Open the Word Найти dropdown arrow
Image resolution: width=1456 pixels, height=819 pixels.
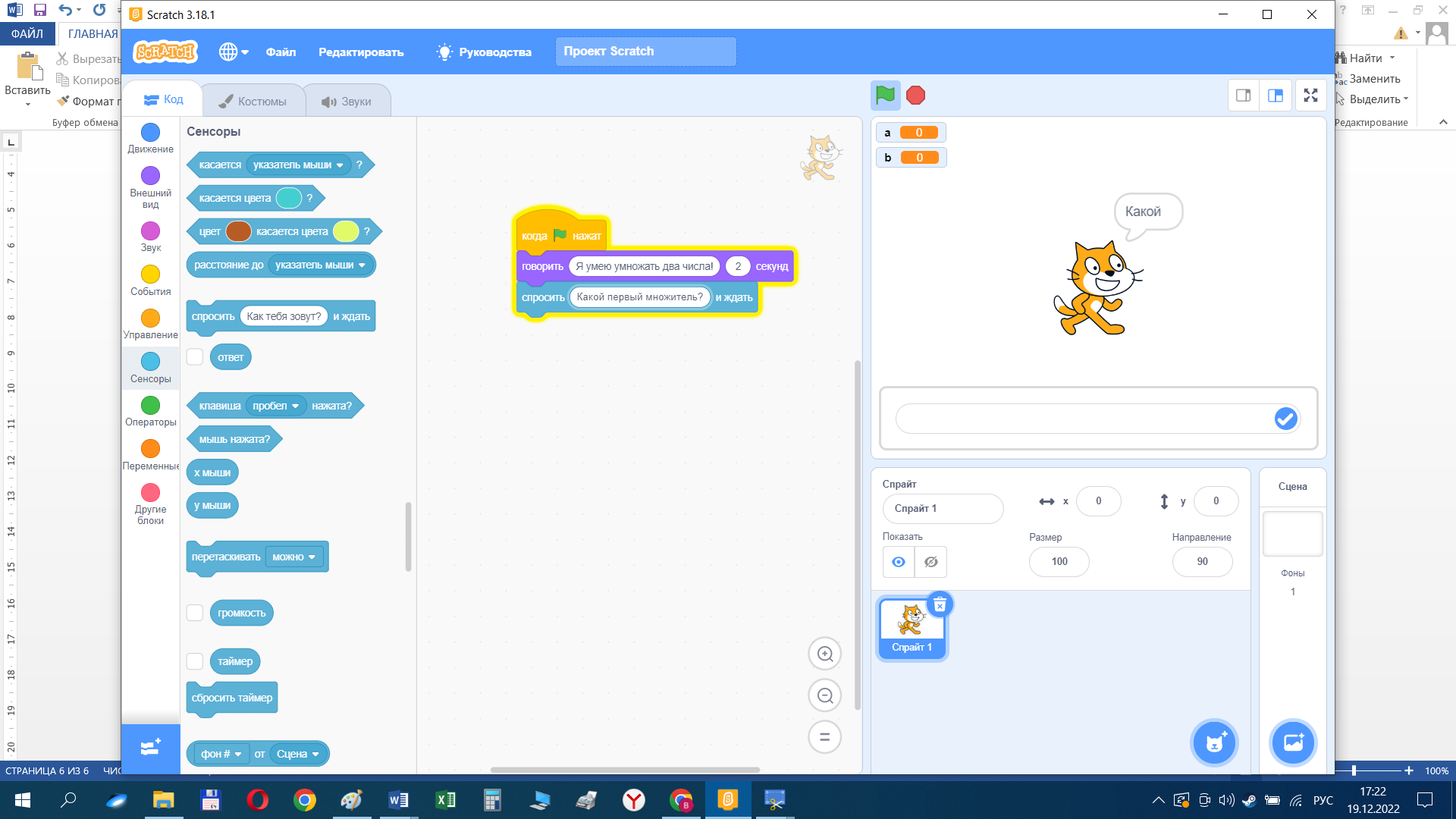coord(1392,58)
